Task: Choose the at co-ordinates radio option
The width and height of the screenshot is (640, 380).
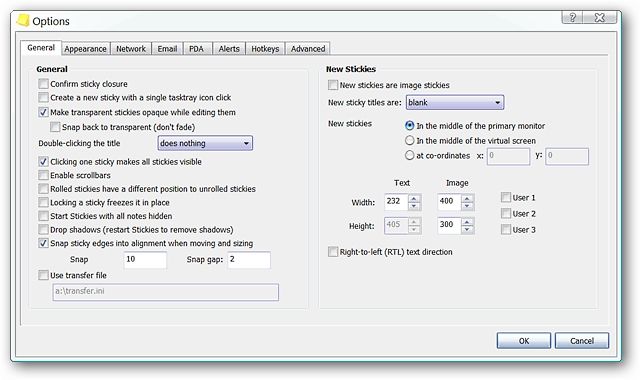Action: coord(409,156)
